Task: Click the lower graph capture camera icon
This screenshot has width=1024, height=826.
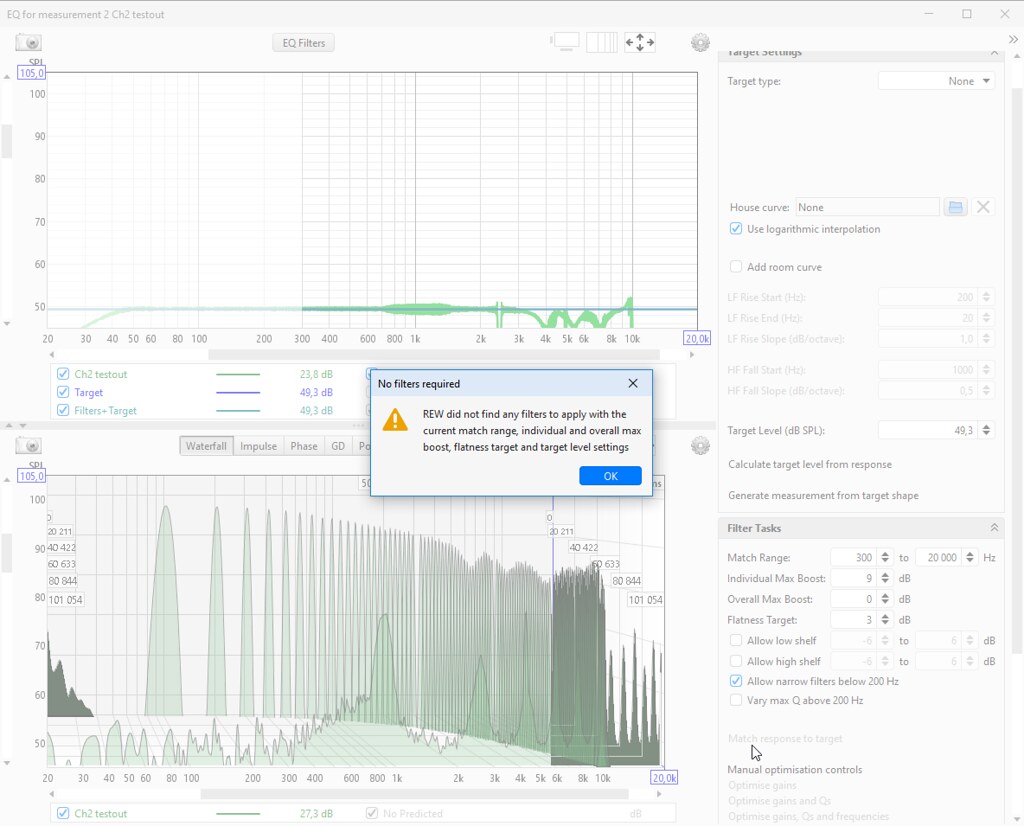Action: coord(29,446)
